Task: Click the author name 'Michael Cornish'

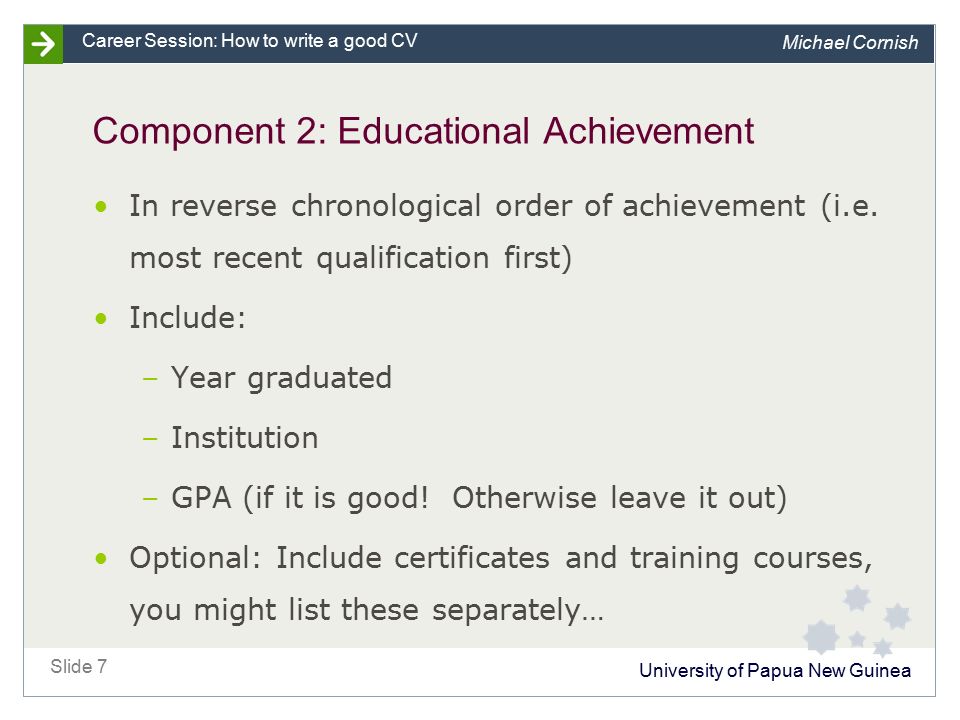Action: 850,42
